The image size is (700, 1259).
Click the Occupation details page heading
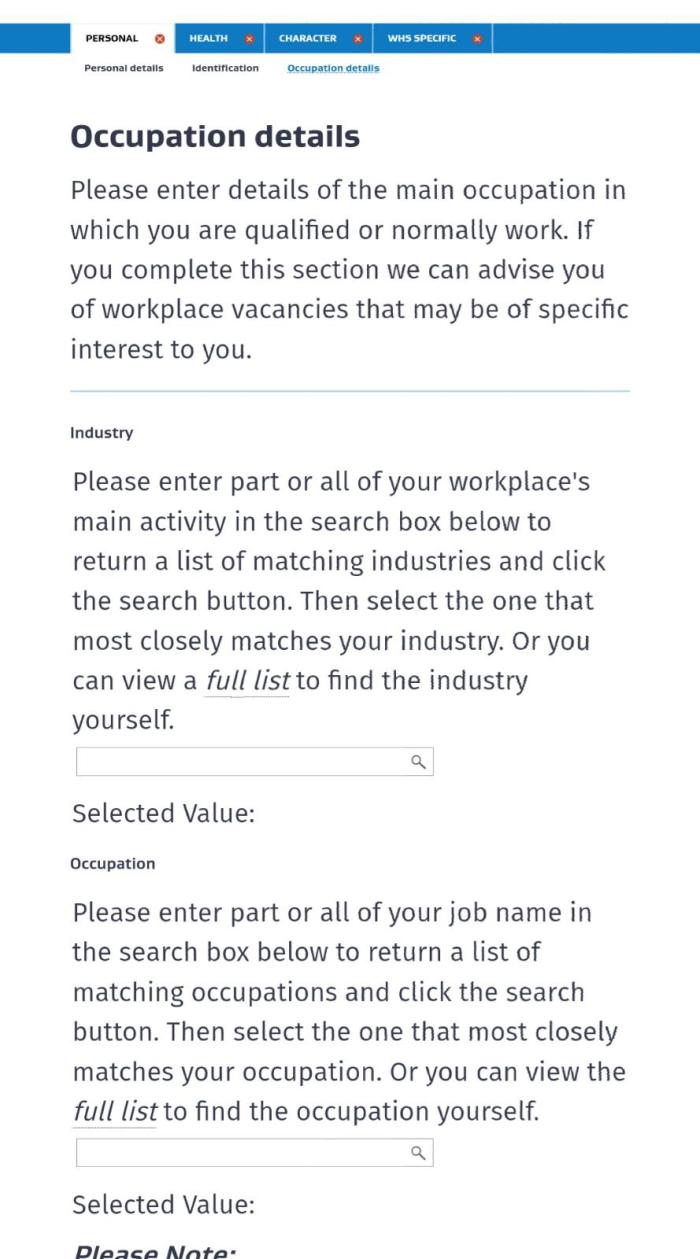[215, 137]
